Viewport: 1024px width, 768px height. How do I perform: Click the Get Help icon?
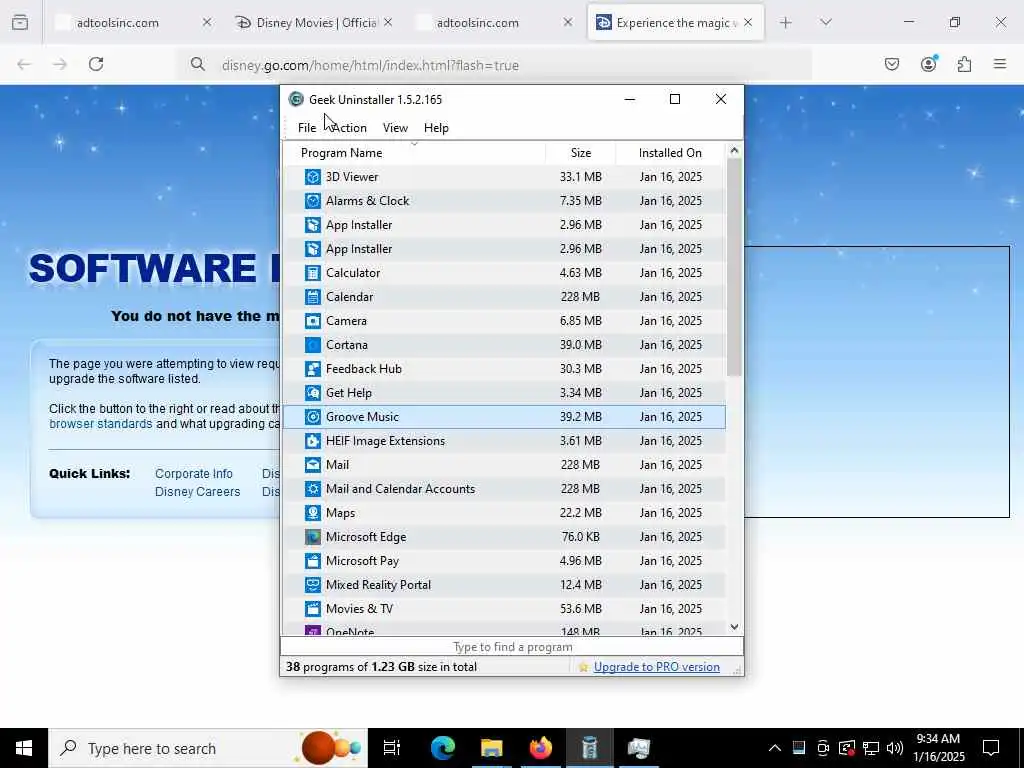click(x=313, y=393)
